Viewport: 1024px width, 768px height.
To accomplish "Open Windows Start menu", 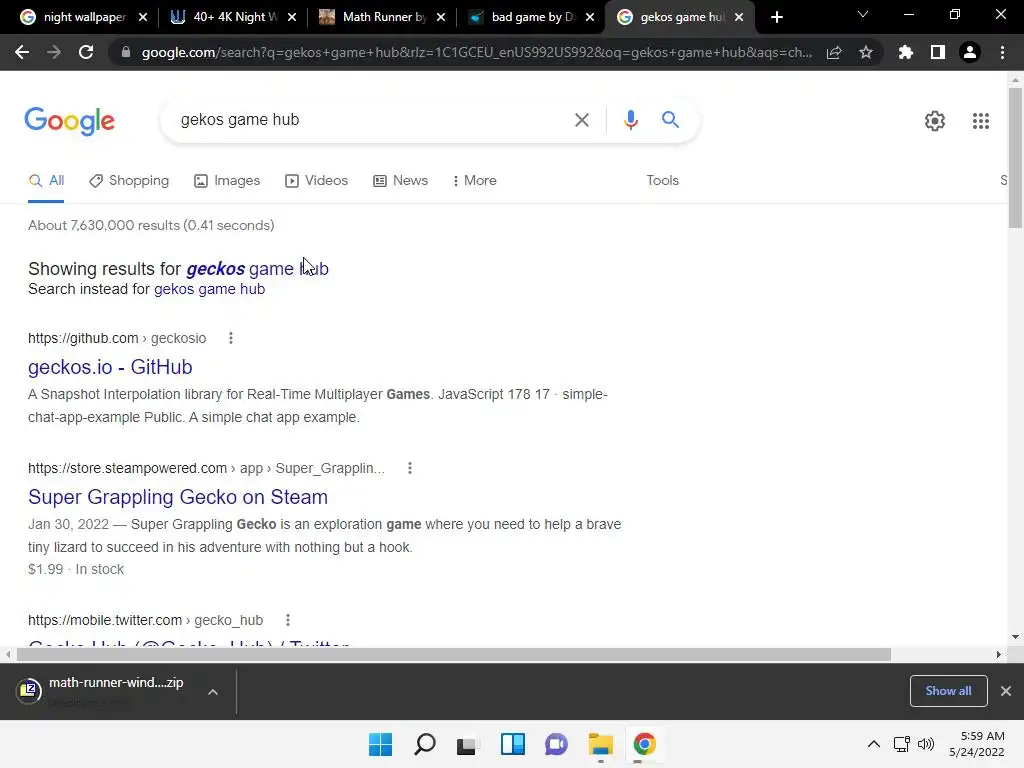I will click(x=380, y=744).
